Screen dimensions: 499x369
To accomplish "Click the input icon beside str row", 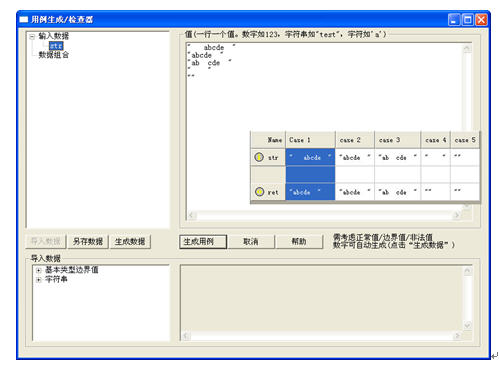I will 259,157.
